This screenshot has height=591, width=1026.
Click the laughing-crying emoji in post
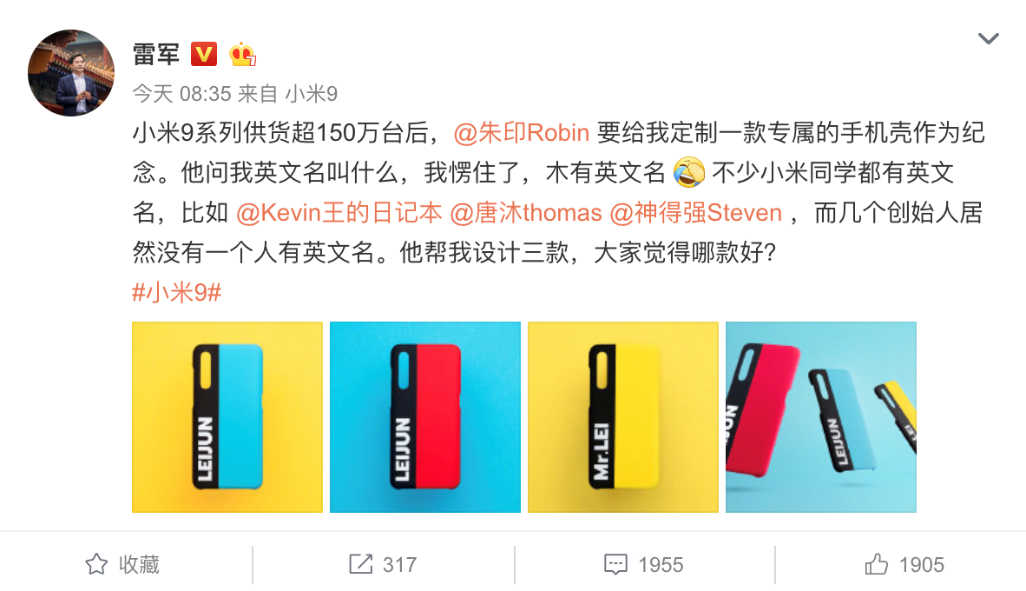coord(688,172)
